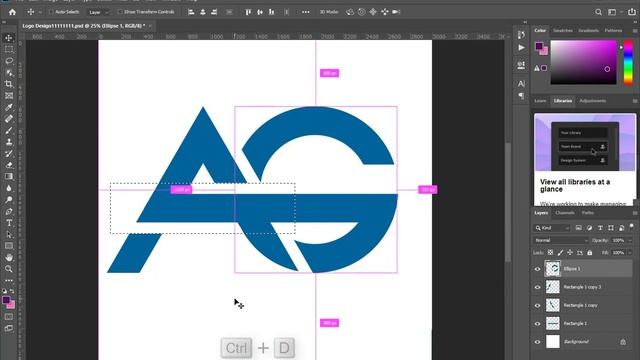Click the hue spectrum slider
This screenshot has height=360, width=640.
(628, 62)
